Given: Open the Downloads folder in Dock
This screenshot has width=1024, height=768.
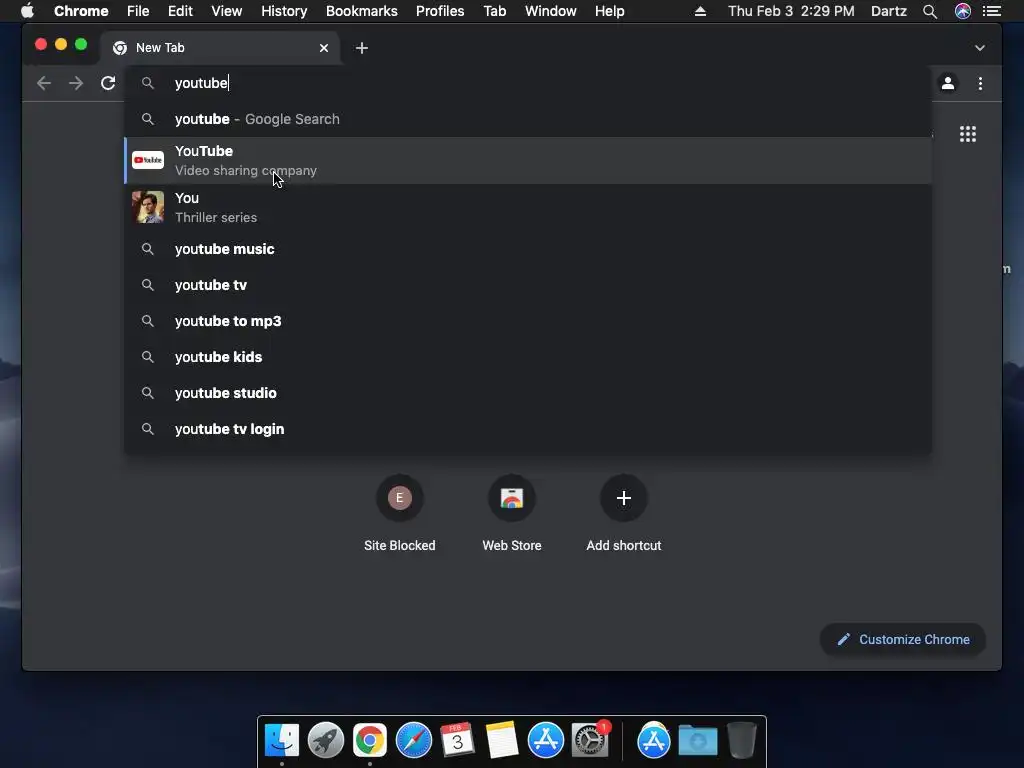Looking at the screenshot, I should click(697, 741).
